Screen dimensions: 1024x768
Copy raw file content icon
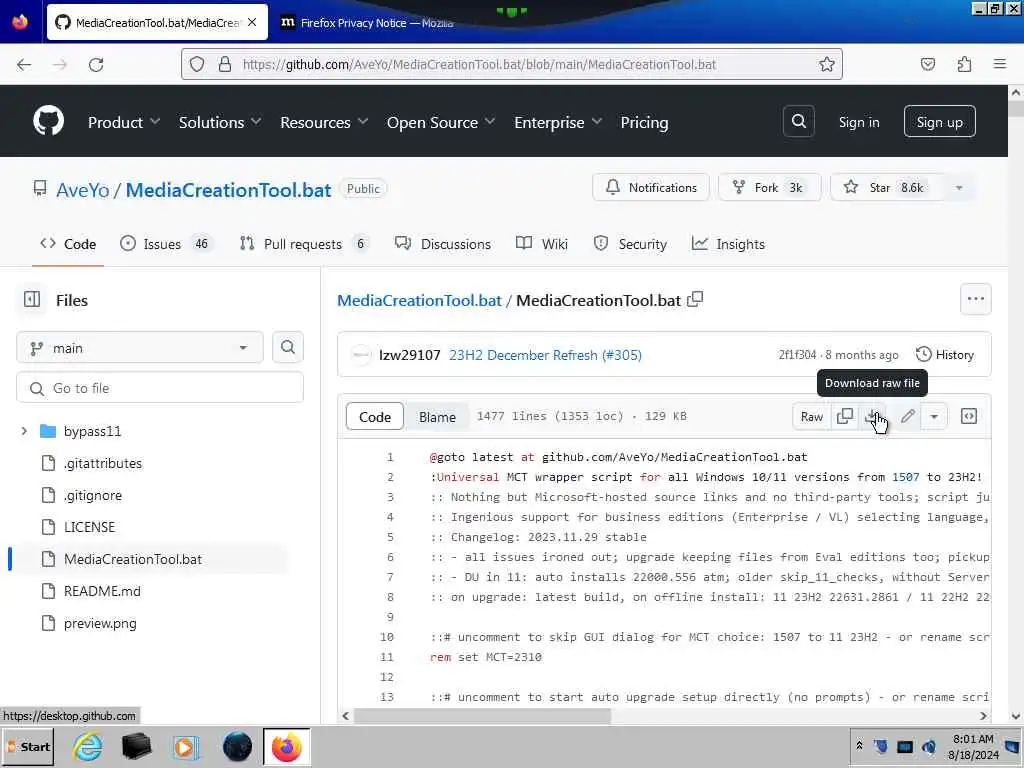844,416
